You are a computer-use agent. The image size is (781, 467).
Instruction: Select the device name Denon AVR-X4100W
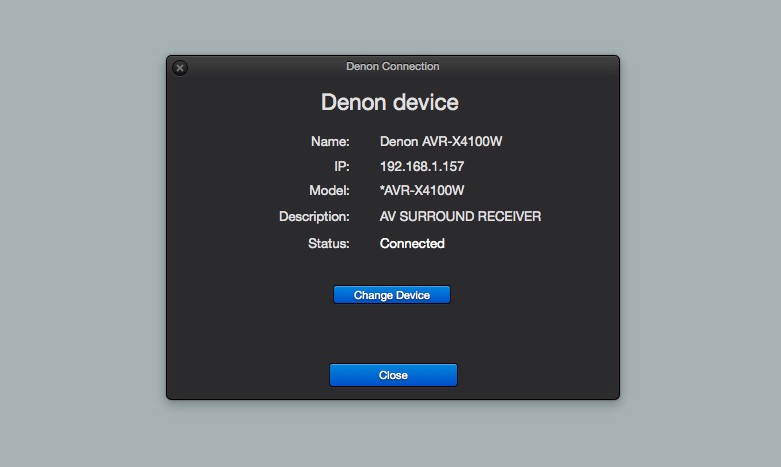441,141
